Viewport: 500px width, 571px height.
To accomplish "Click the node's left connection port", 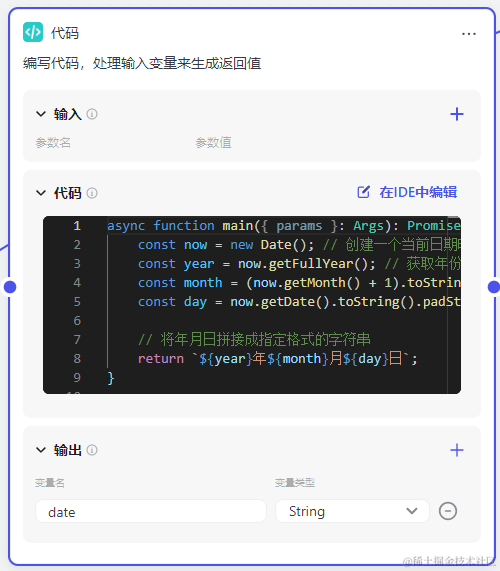I will click(x=10, y=287).
